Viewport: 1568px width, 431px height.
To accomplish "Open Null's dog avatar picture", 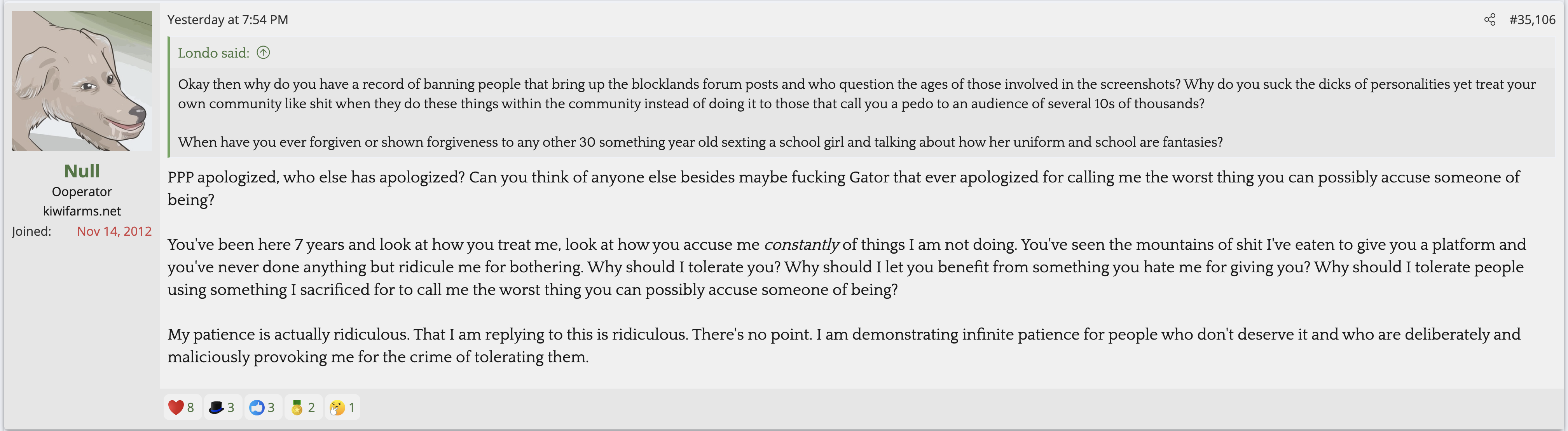I will click(x=82, y=81).
